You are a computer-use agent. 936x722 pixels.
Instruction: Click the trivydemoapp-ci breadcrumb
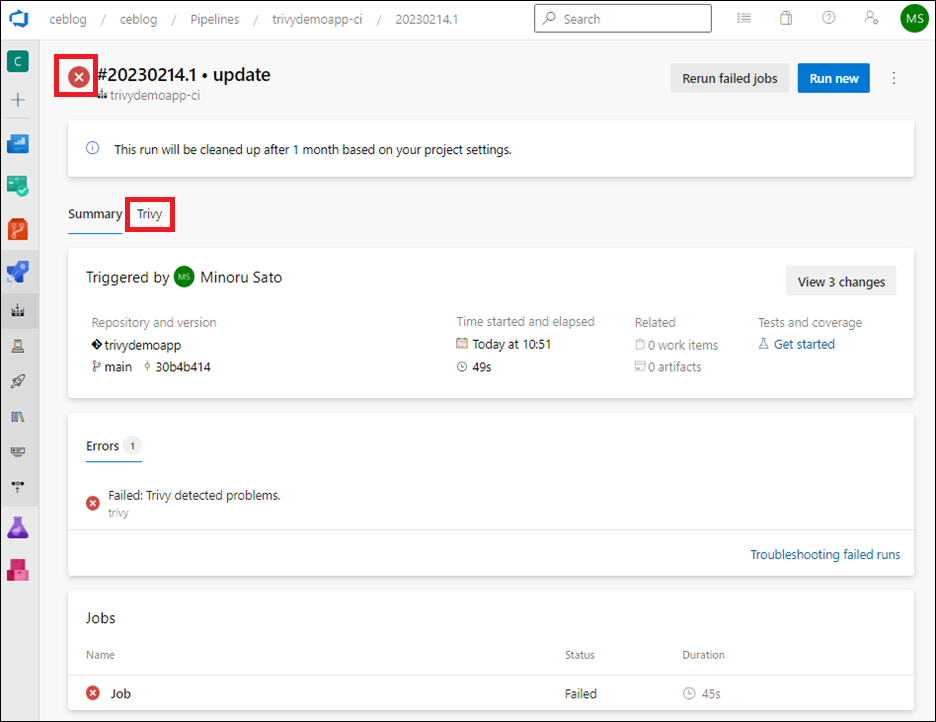pos(317,19)
